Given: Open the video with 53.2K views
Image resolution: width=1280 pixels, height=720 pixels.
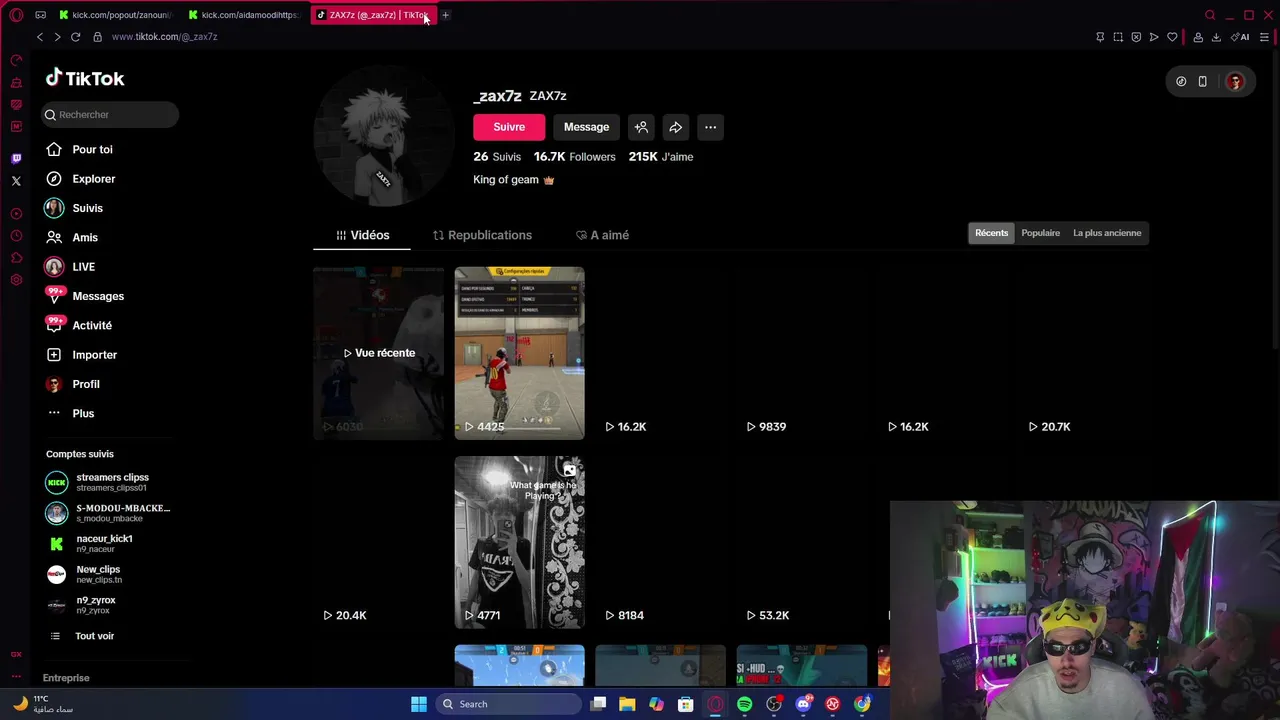Looking at the screenshot, I should tap(802, 542).
